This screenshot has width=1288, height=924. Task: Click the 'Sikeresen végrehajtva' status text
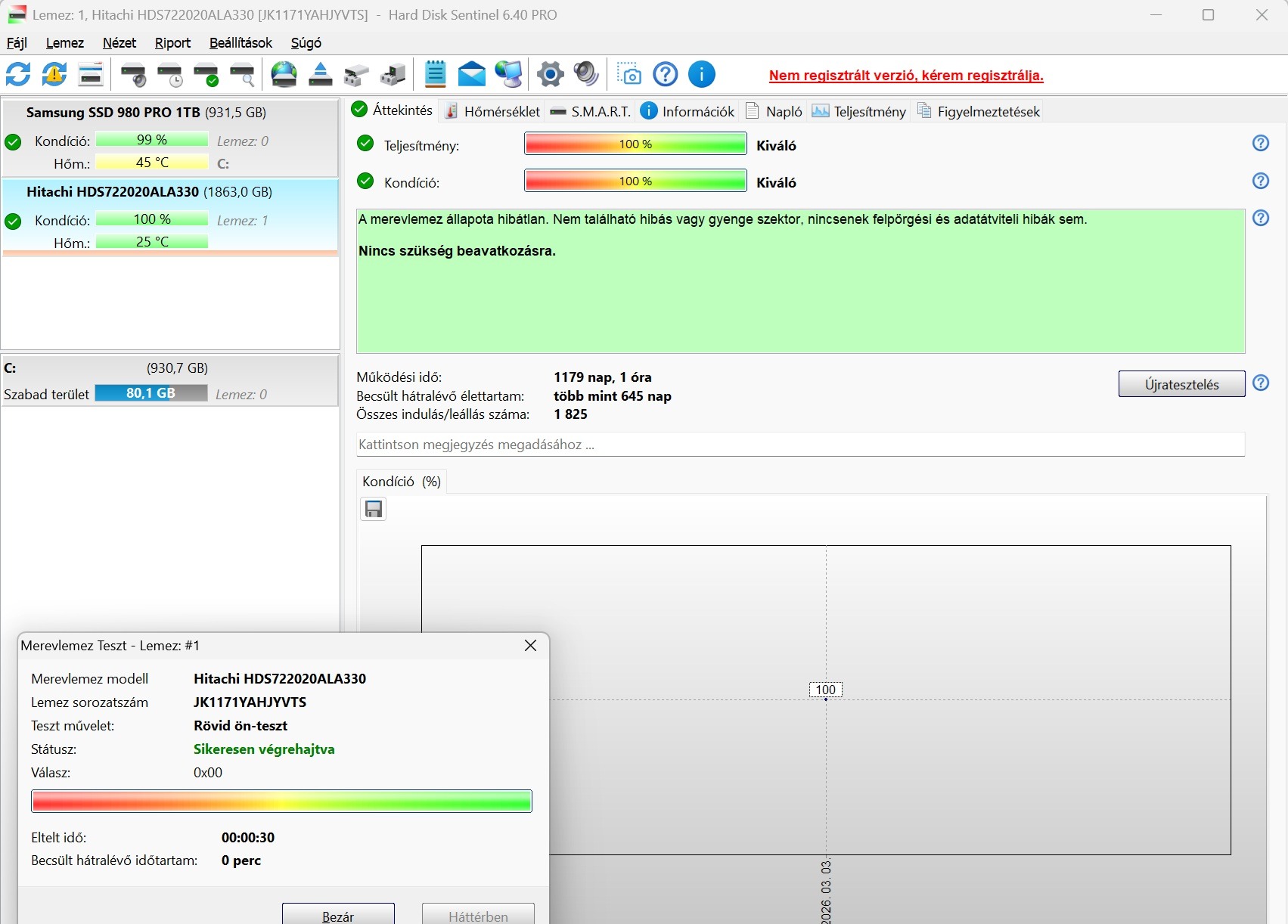(x=264, y=749)
